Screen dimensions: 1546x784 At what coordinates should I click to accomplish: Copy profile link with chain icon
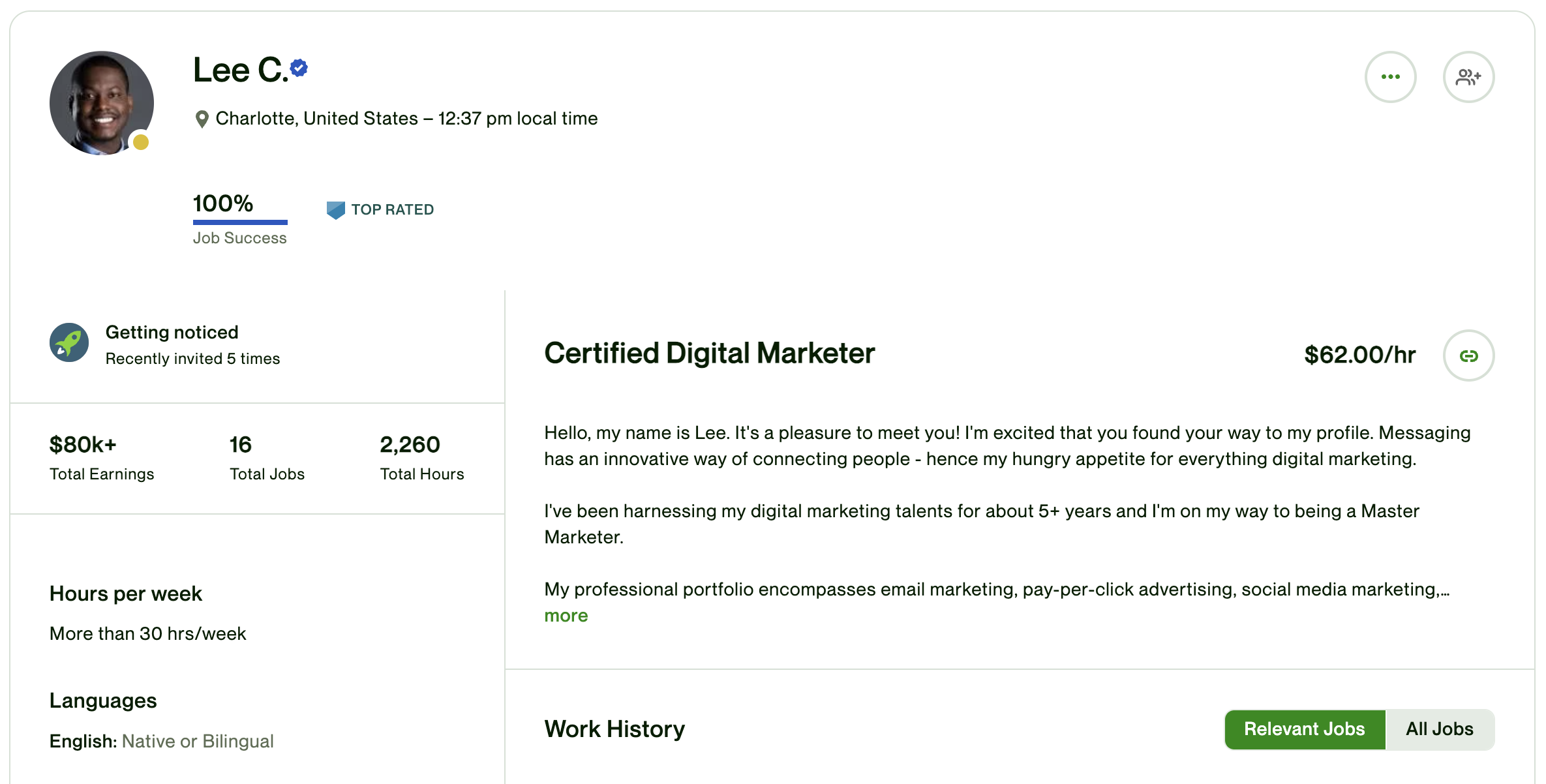point(1468,355)
